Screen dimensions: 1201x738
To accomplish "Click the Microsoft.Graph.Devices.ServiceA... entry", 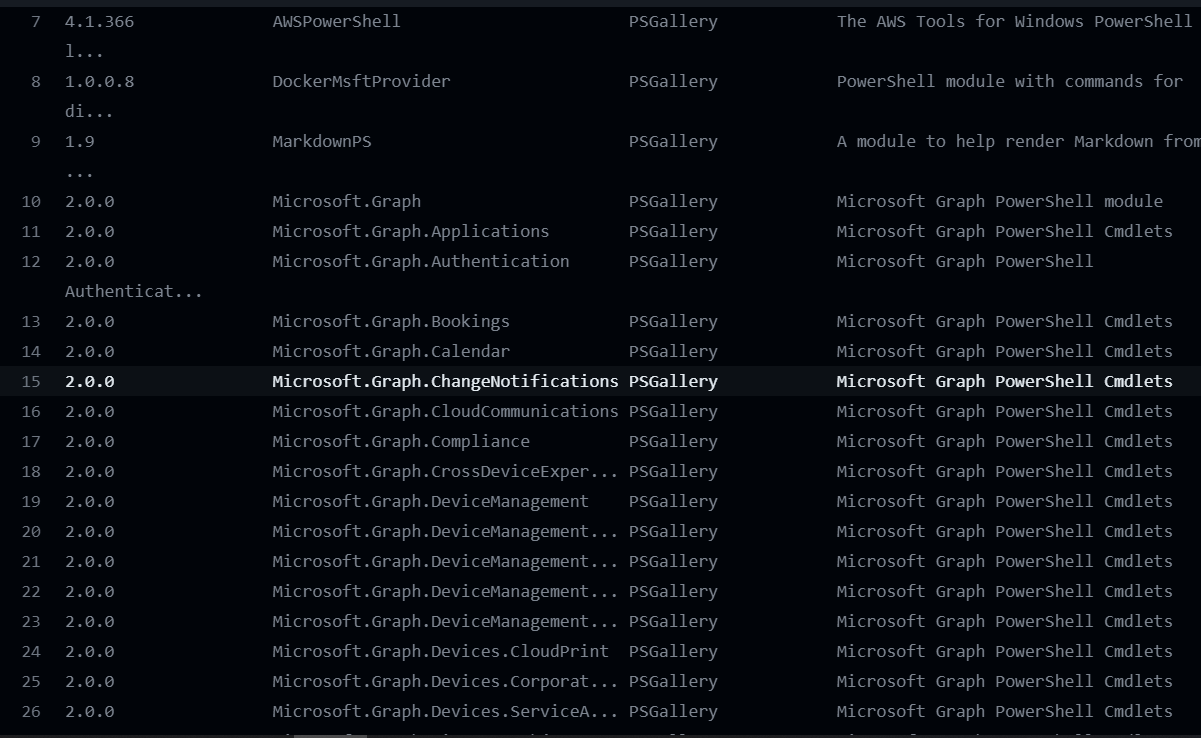I will (x=437, y=711).
